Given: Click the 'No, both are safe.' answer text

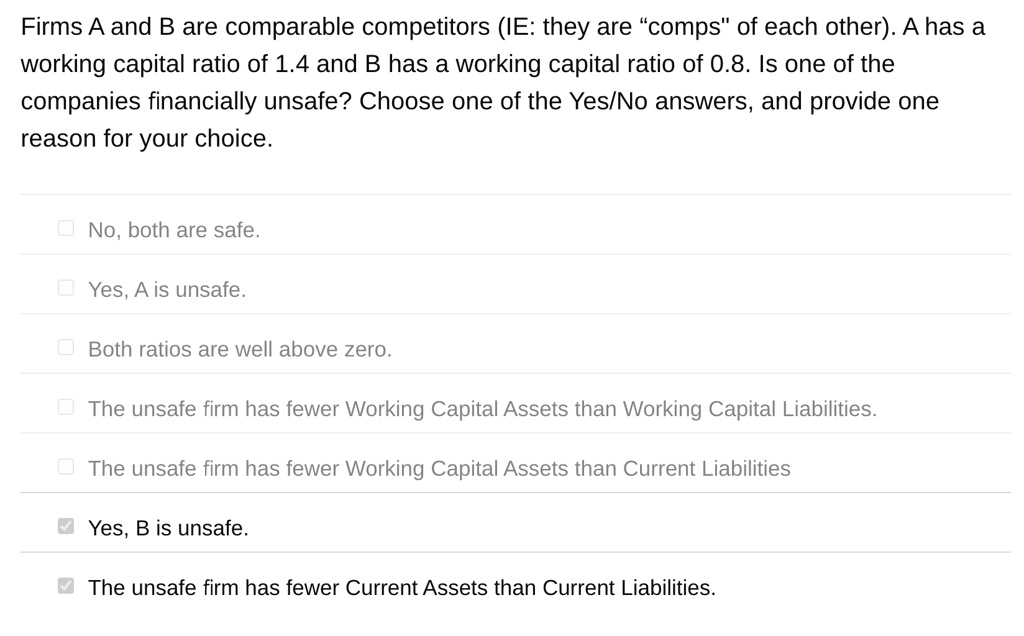Looking at the screenshot, I should point(174,230).
